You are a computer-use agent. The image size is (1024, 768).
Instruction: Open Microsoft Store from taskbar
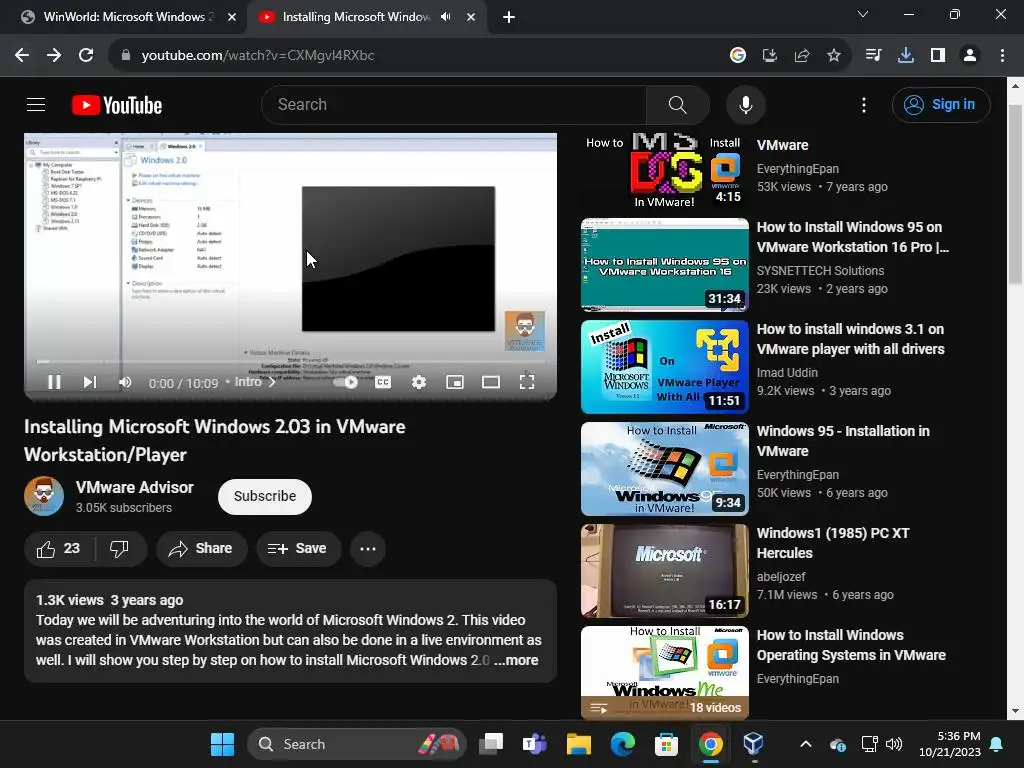(x=666, y=744)
